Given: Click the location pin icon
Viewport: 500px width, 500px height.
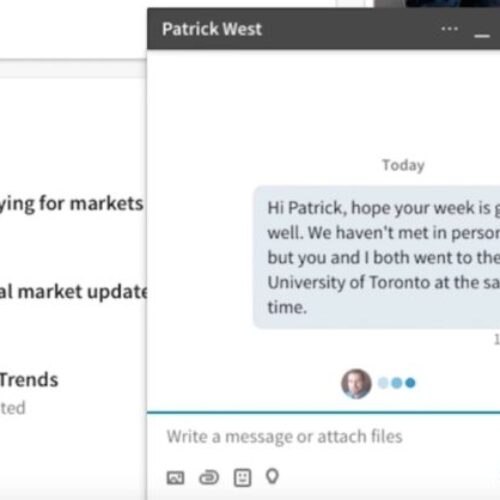Looking at the screenshot, I should (272, 476).
